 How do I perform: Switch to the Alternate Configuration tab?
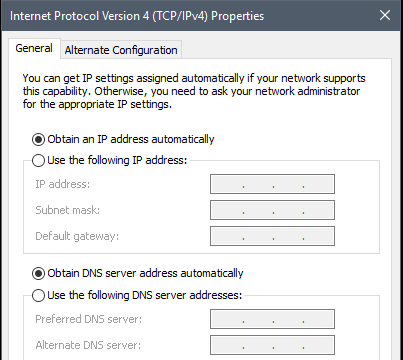[121, 50]
